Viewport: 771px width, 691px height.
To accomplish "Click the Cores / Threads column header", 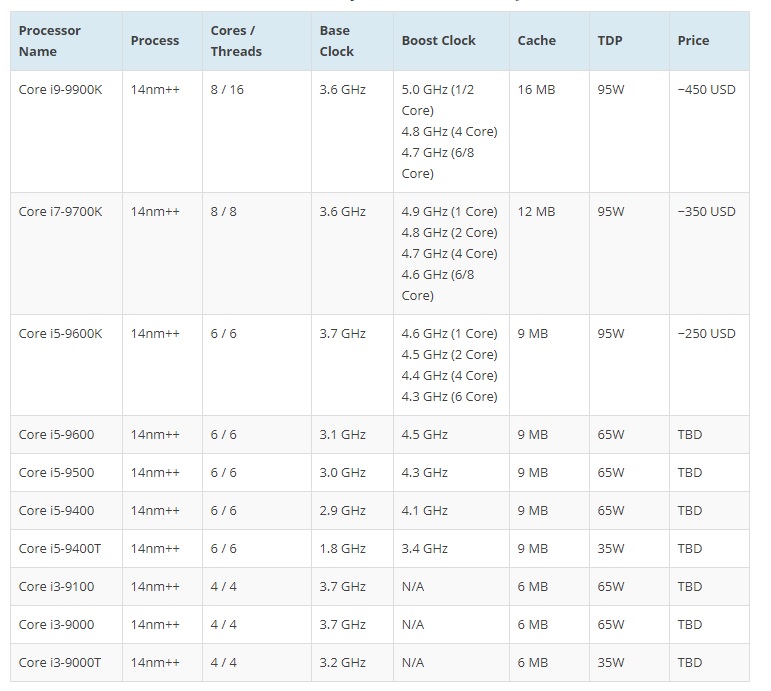I will (257, 41).
